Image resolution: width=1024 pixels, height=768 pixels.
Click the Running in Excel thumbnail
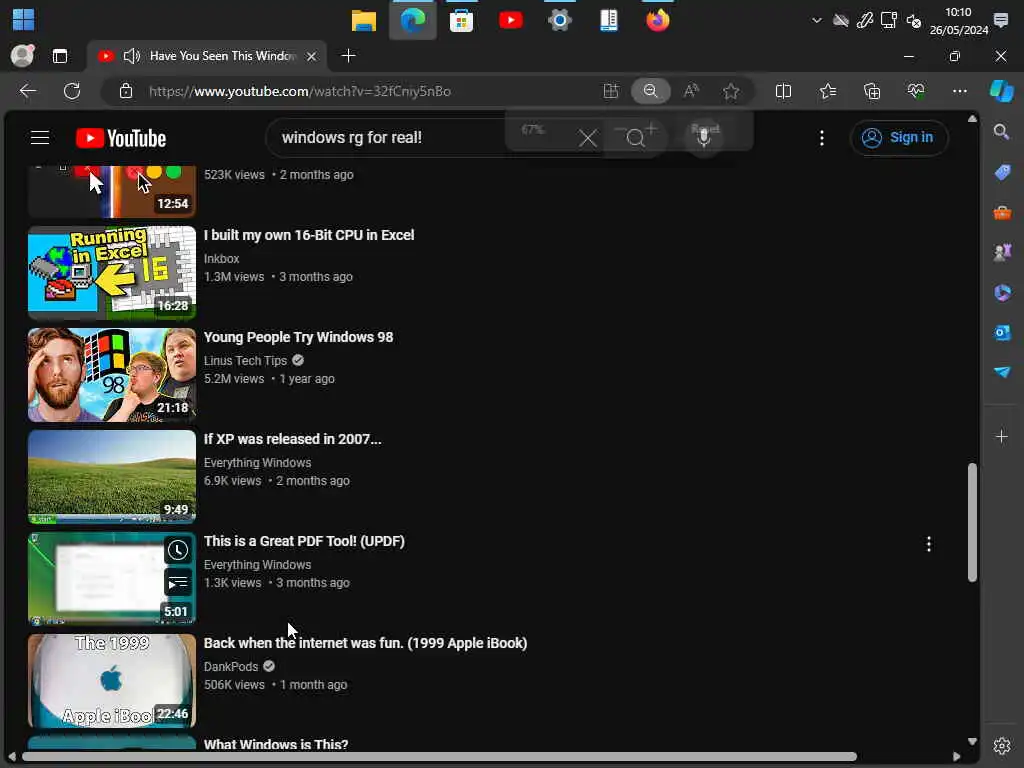click(112, 273)
